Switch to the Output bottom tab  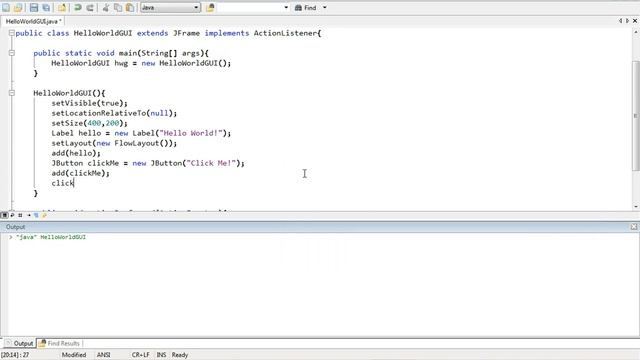(x=20, y=343)
